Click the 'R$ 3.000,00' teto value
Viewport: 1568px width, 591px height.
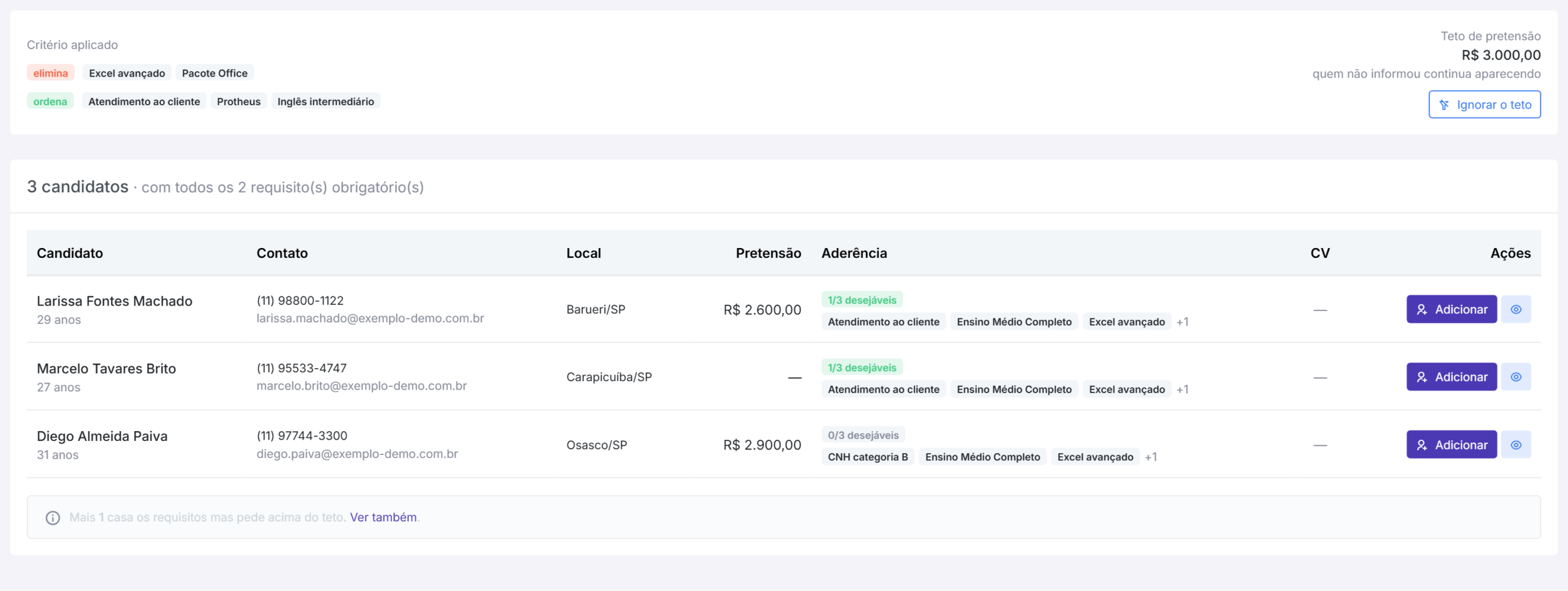pos(1501,55)
